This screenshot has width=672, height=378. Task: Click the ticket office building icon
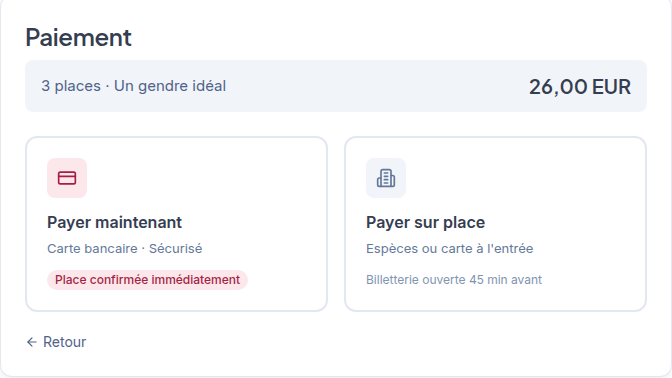pyautogui.click(x=386, y=178)
